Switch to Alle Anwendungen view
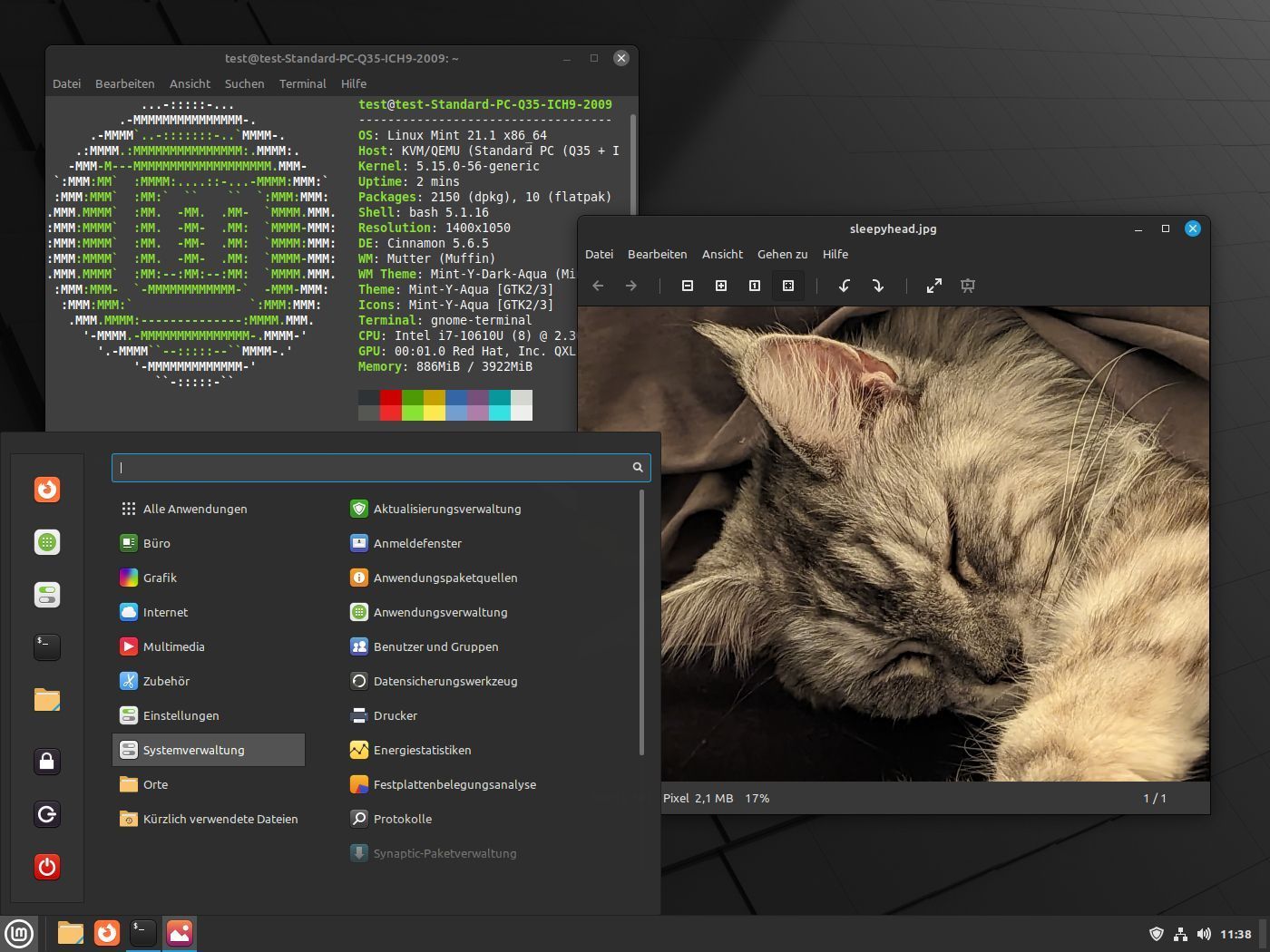Viewport: 1270px width, 952px height. [195, 509]
